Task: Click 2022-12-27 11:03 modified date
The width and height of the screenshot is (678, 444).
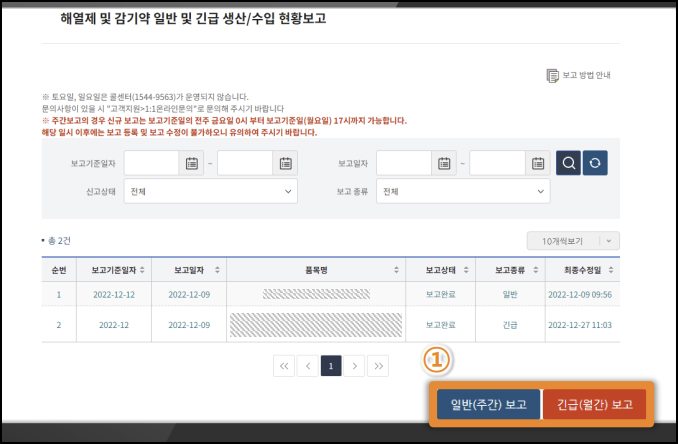Action: (x=580, y=325)
